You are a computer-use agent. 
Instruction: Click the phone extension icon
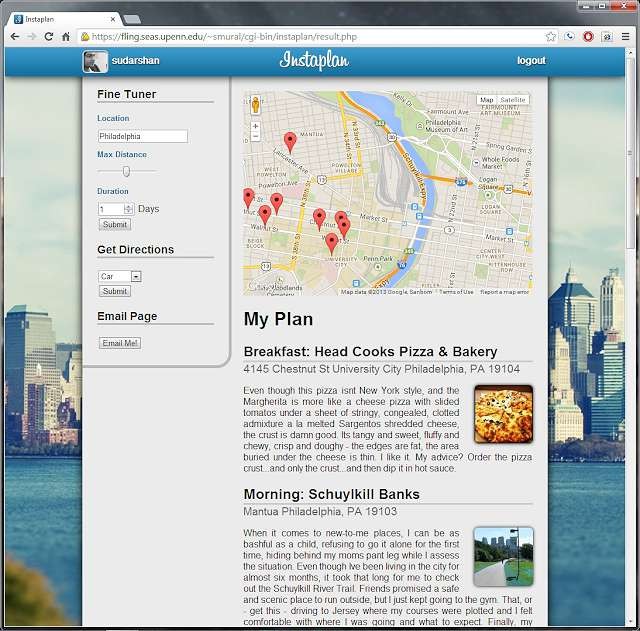[x=569, y=37]
